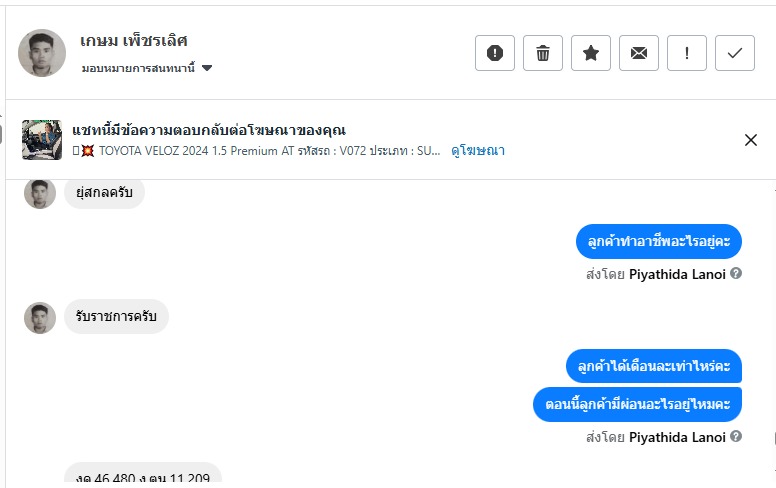Image resolution: width=776 pixels, height=488 pixels.
Task: Flag conversation with the exclamation mark icon
Action: [x=687, y=54]
